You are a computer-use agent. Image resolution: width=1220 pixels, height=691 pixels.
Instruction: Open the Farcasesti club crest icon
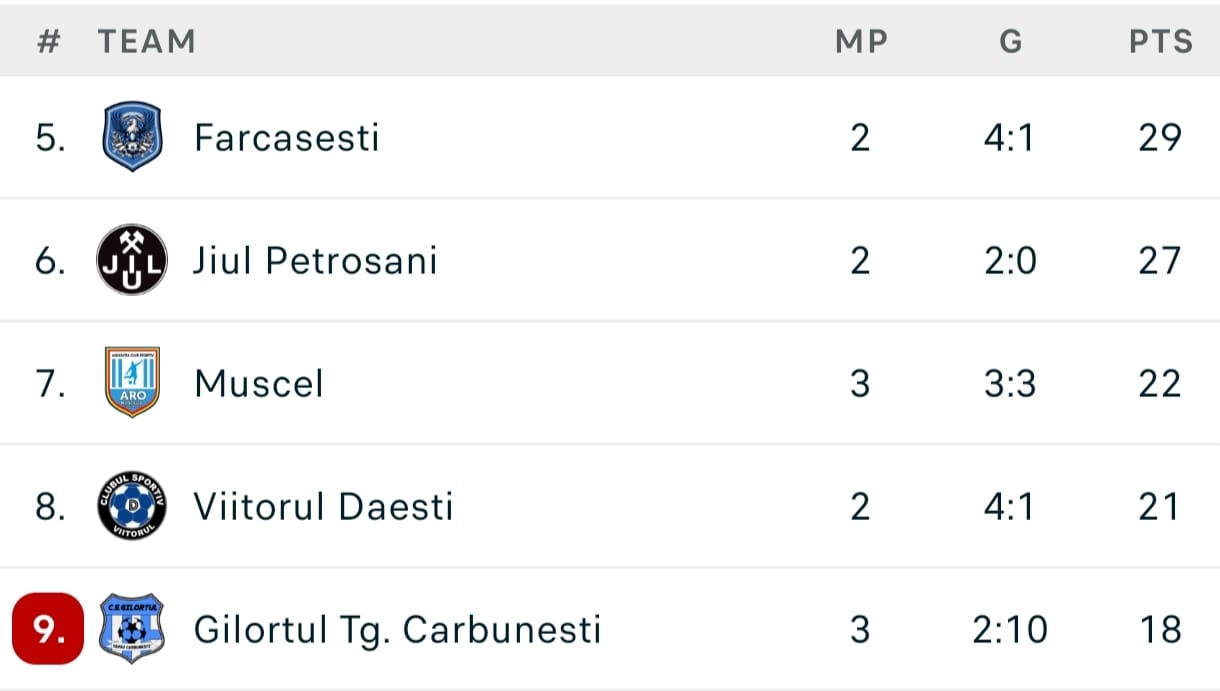pos(132,137)
